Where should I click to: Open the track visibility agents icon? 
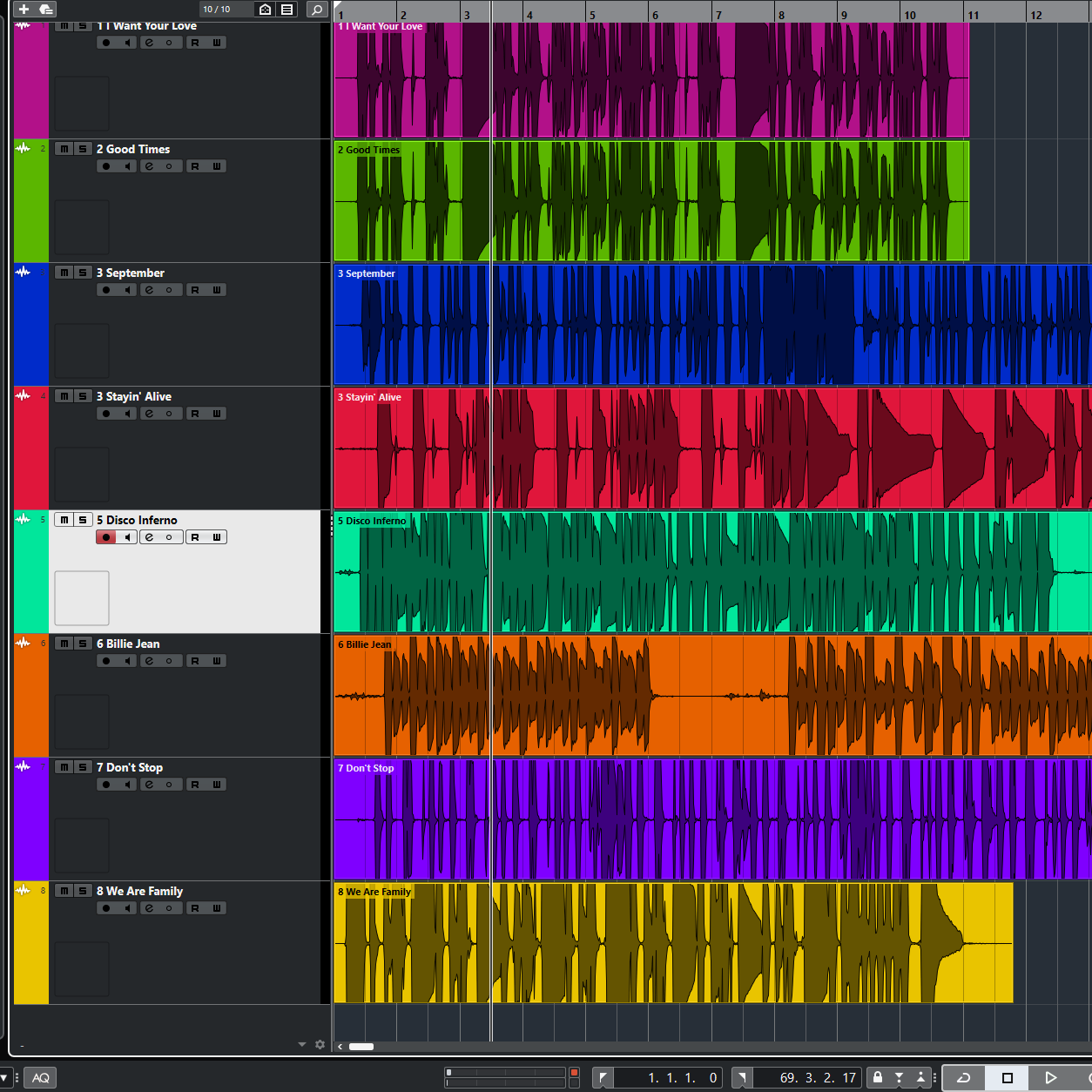[266, 10]
